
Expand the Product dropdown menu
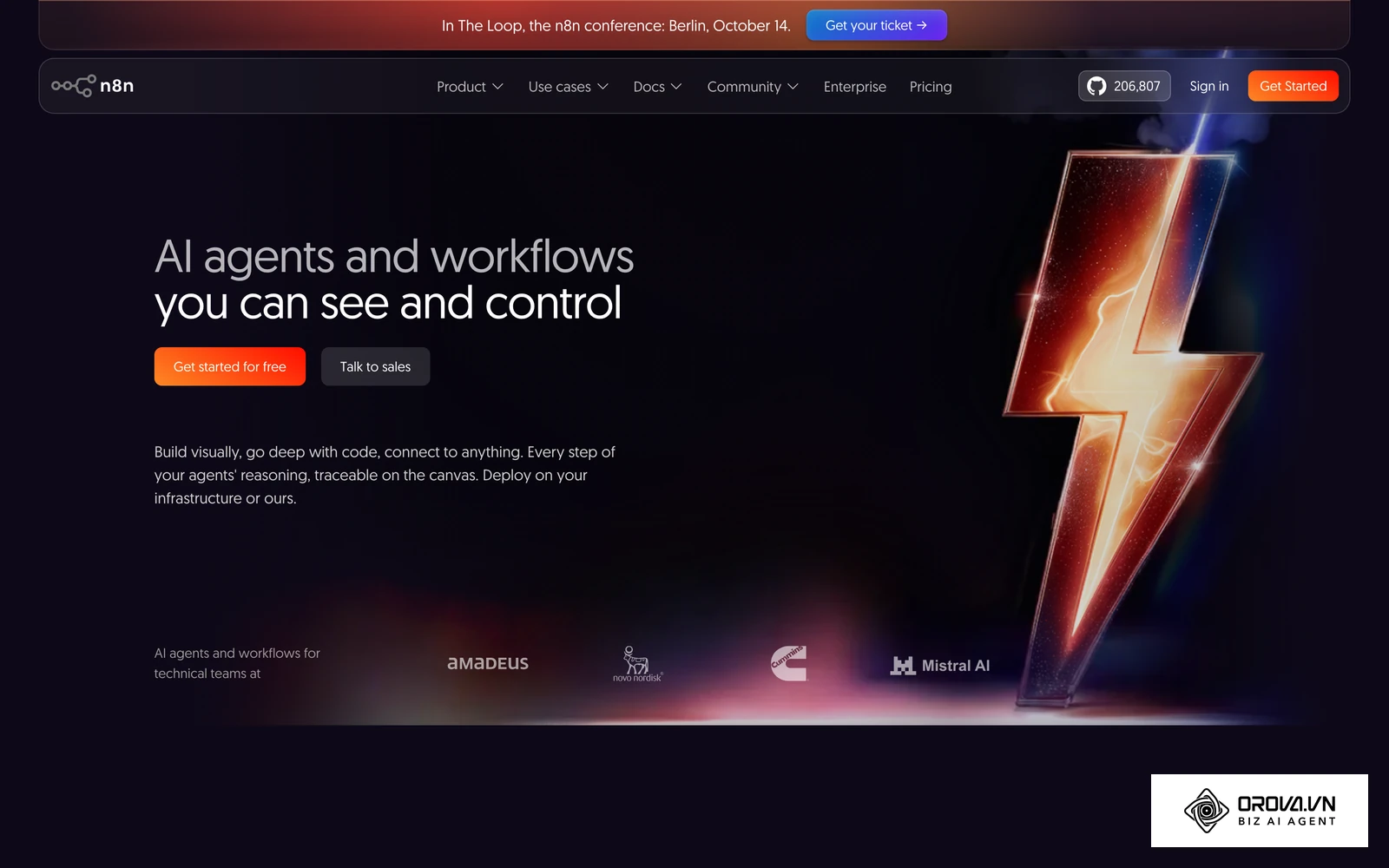click(470, 87)
